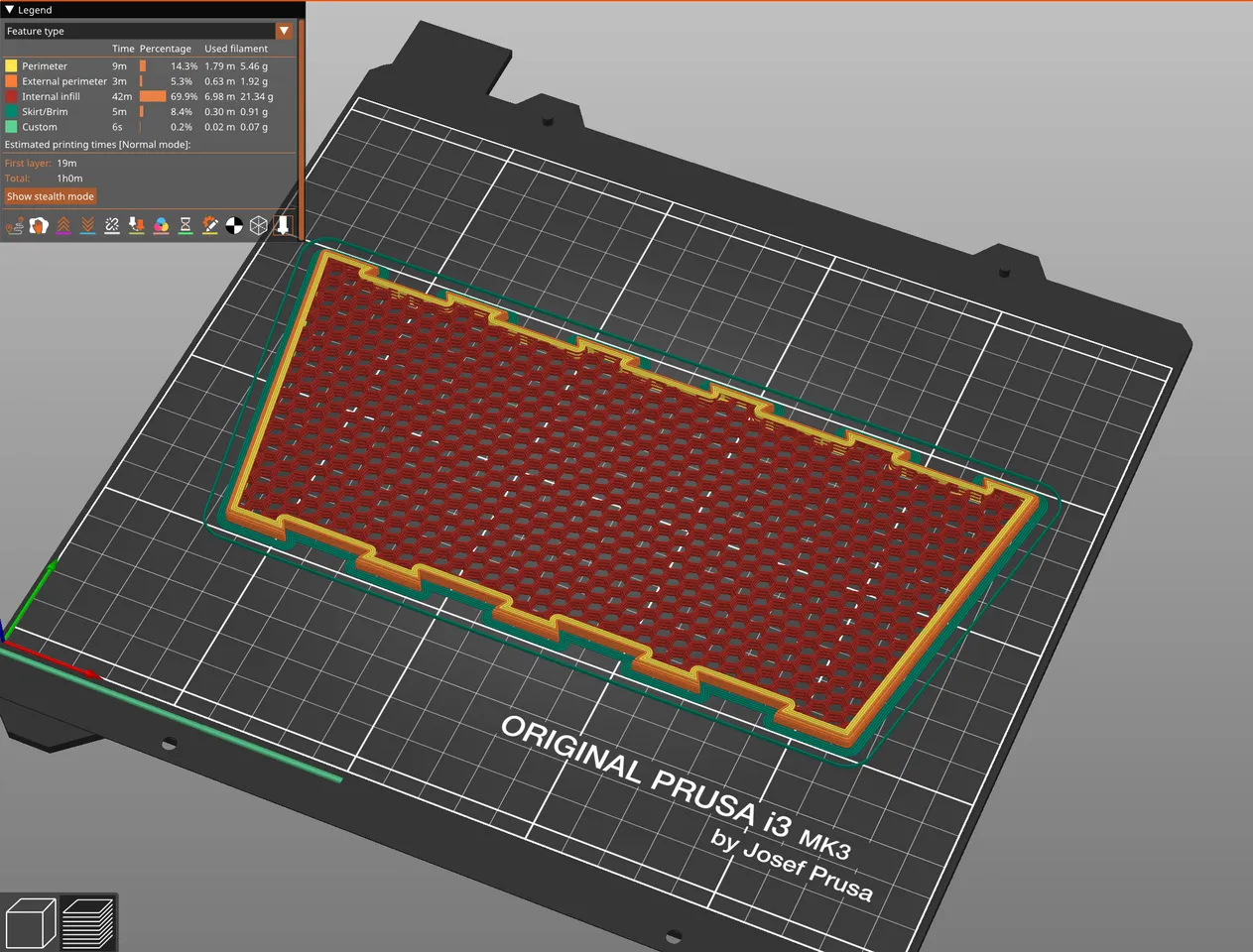Toggle Tool marker nozzle icon
The width and height of the screenshot is (1253, 952).
point(283,226)
